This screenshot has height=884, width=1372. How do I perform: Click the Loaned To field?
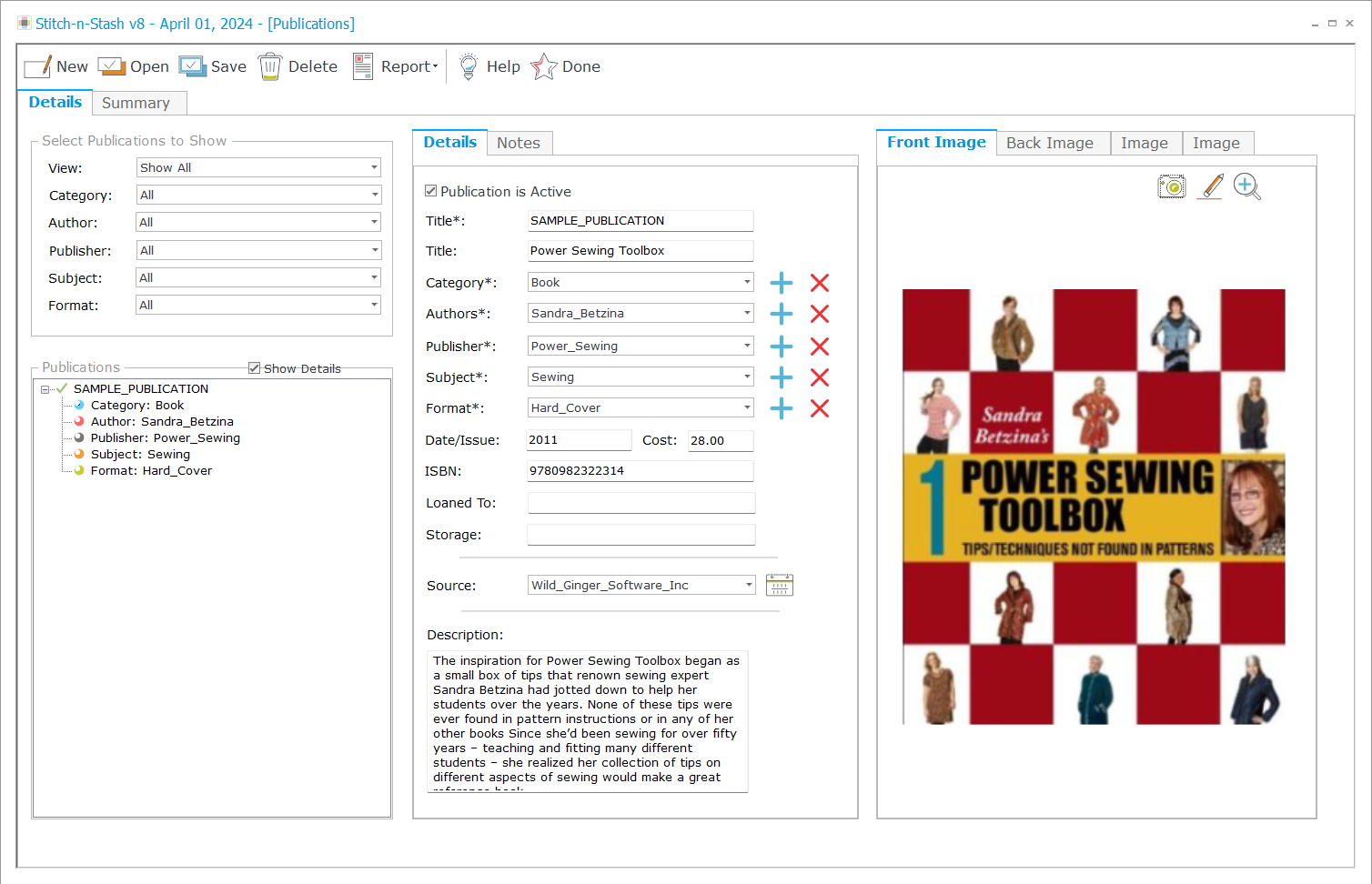641,502
